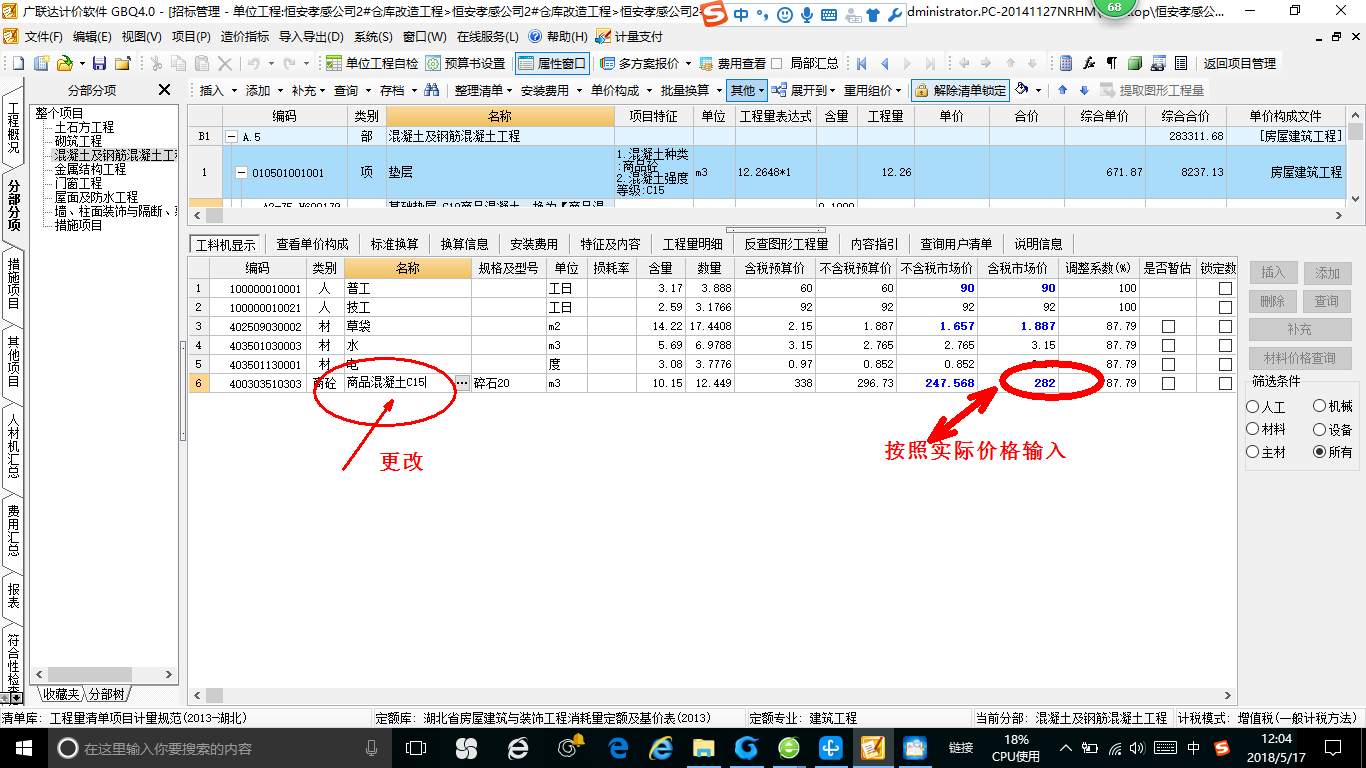
Task: Click ellipsis button beside 商品混凝土C15
Action: coord(462,383)
